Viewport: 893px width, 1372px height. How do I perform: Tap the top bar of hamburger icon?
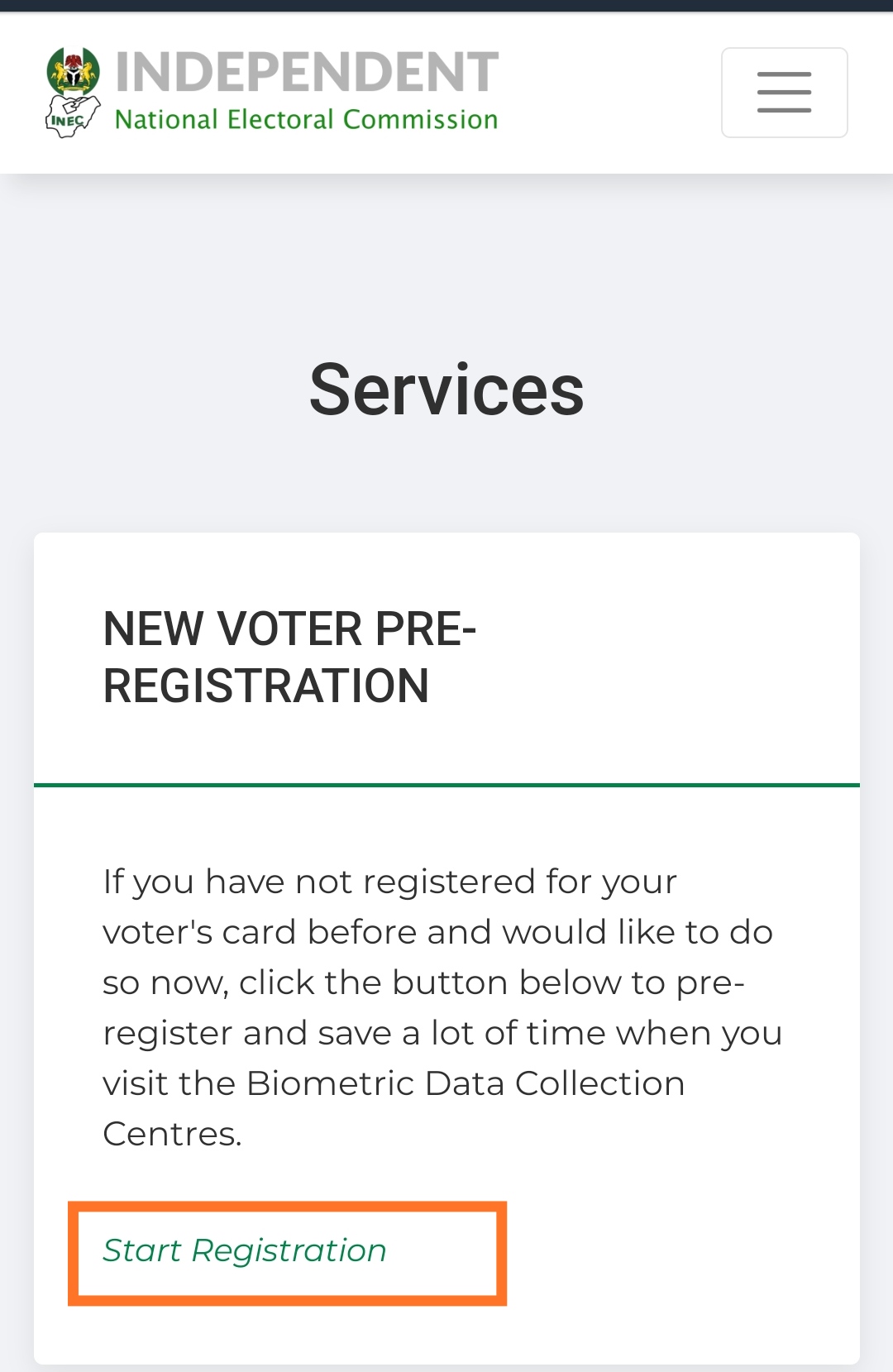(x=784, y=74)
